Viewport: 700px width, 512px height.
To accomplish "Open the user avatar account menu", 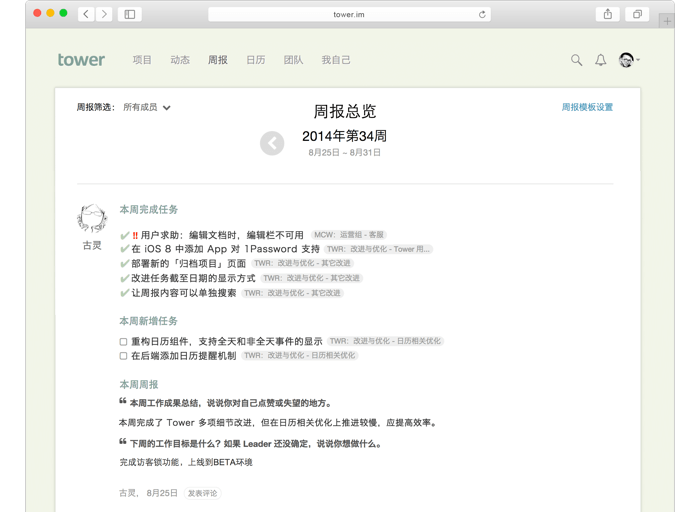I will coord(628,60).
